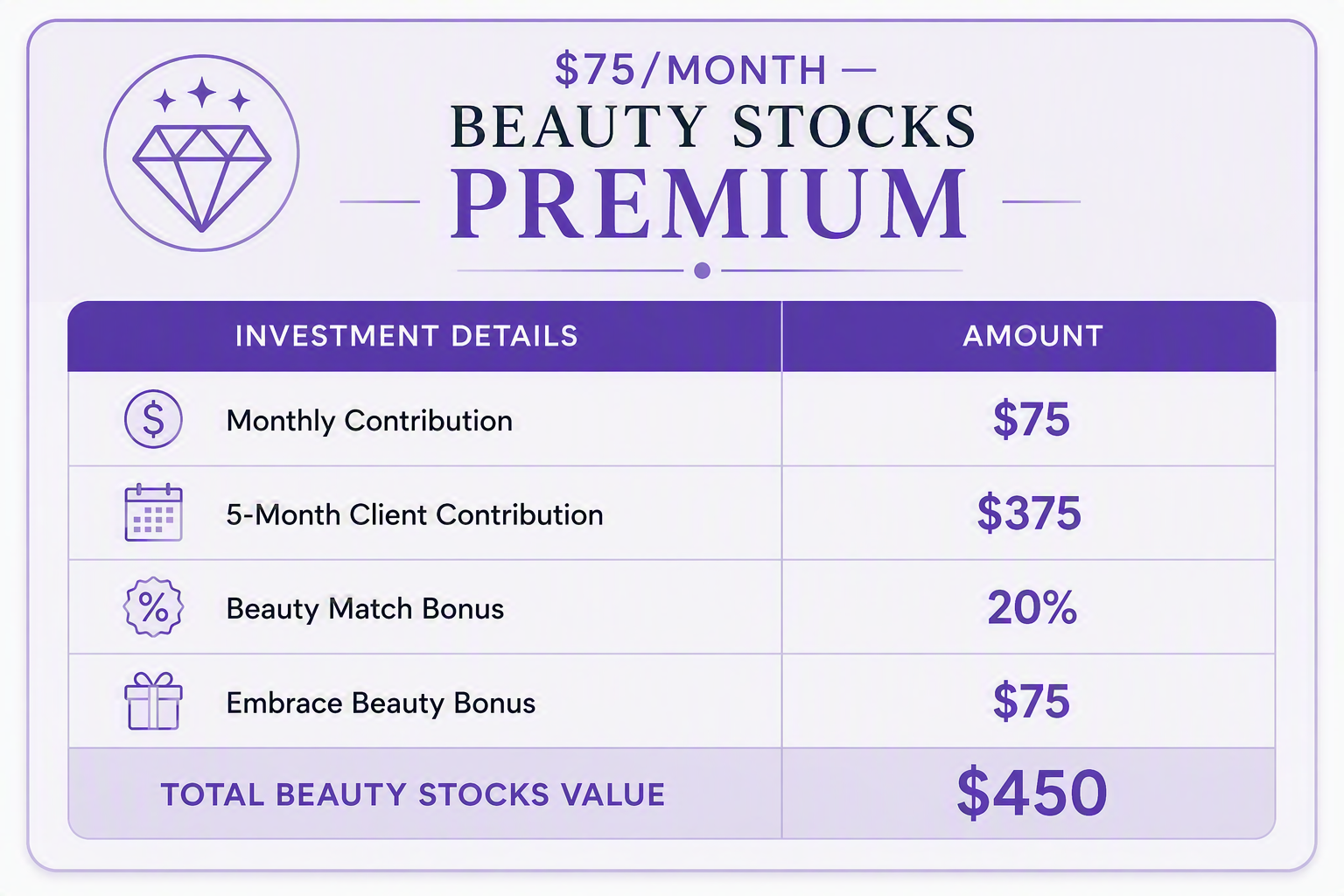Click the sparkle stars above the diamond

click(202, 94)
